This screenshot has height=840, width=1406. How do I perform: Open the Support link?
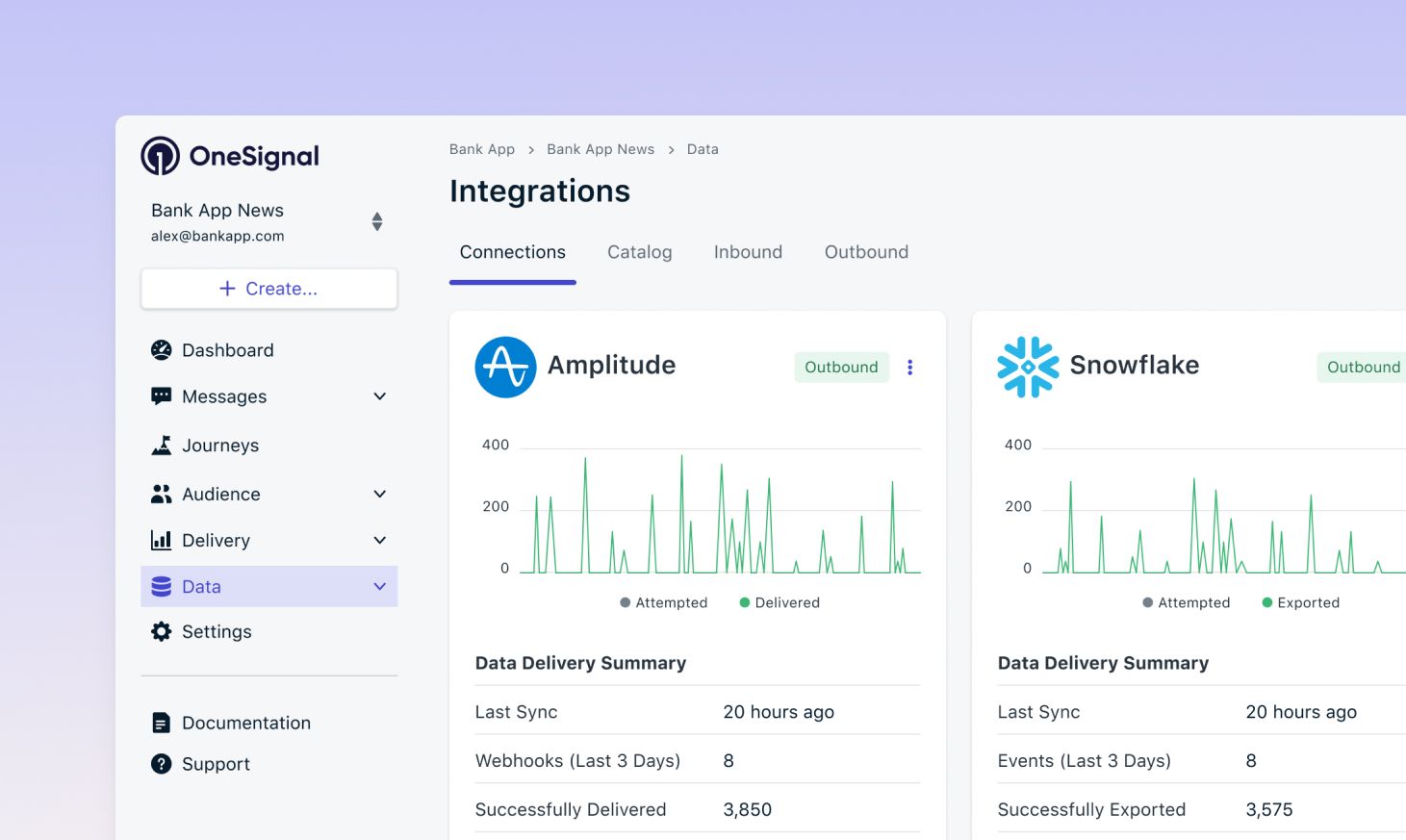(x=216, y=764)
